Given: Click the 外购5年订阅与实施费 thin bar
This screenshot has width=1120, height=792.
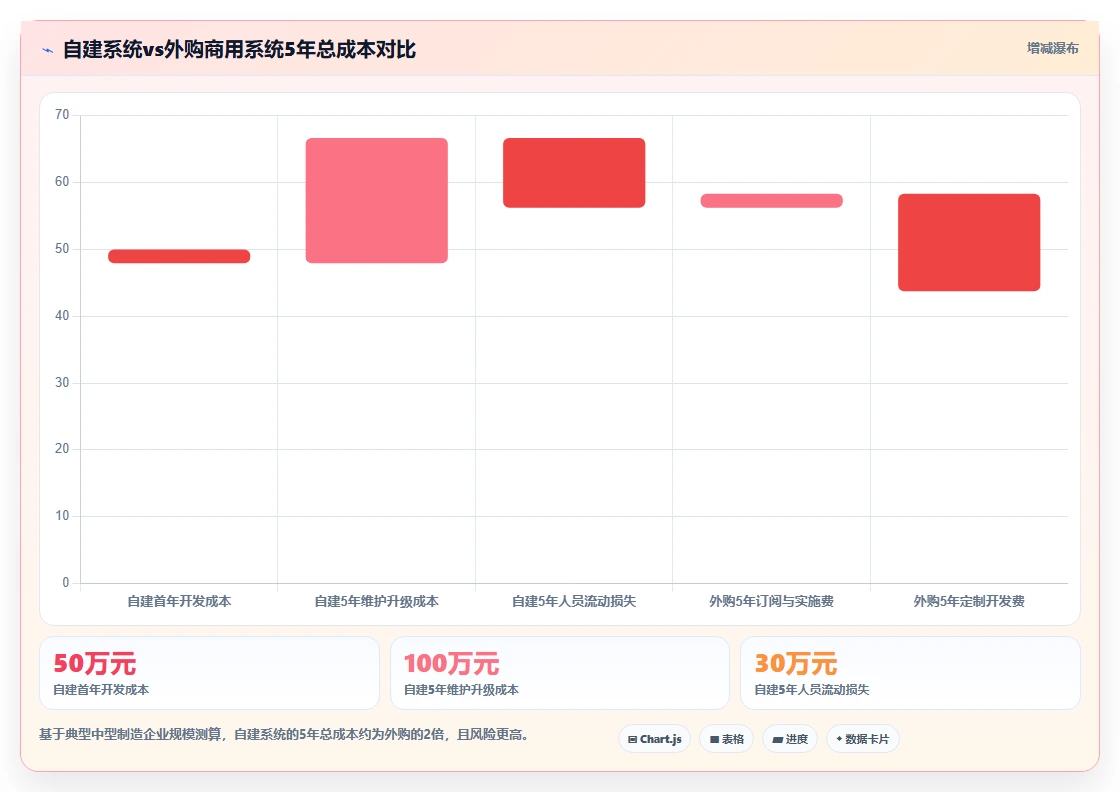Looking at the screenshot, I should point(771,201).
